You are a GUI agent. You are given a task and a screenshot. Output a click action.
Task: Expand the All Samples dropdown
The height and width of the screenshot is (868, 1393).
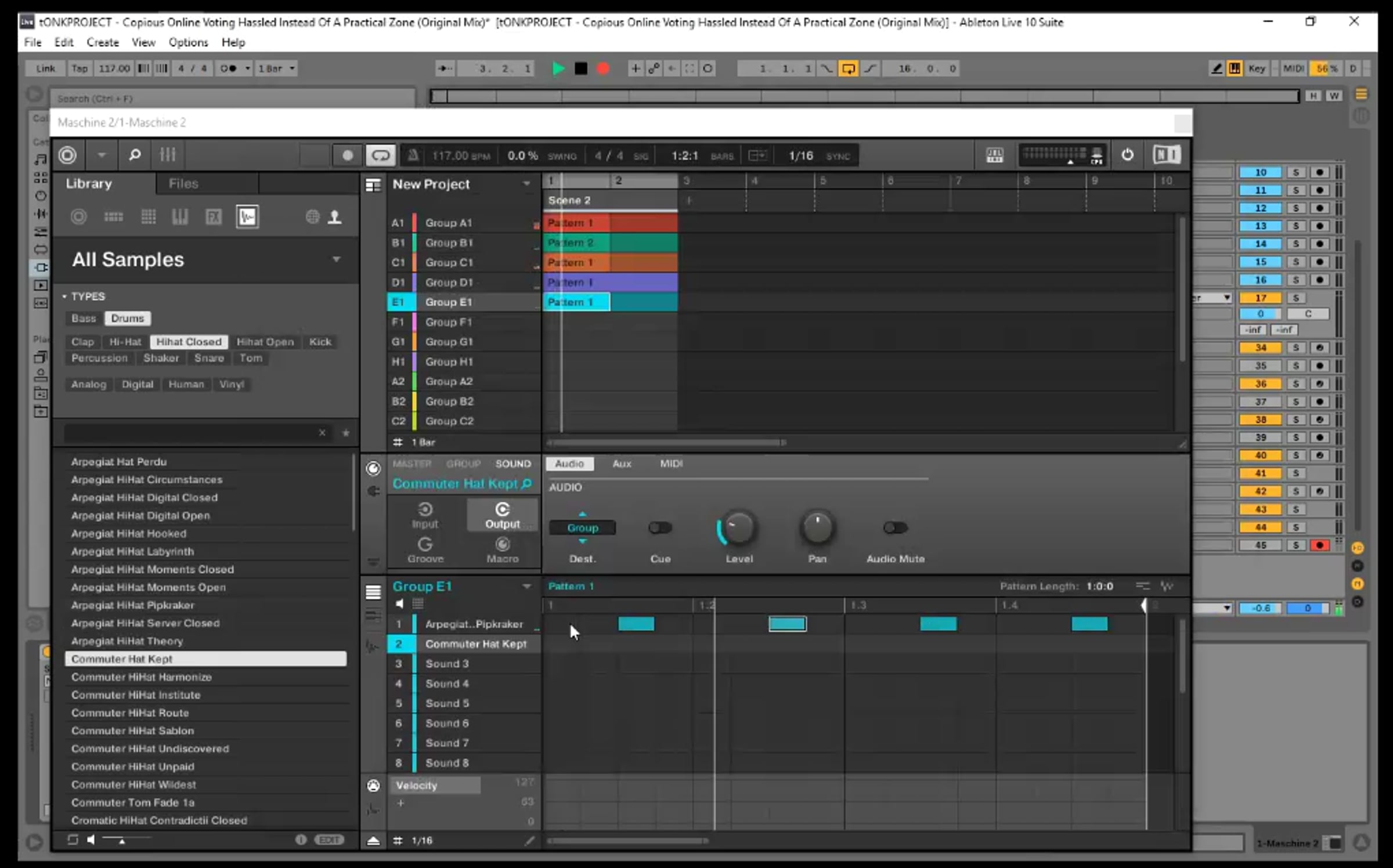click(x=336, y=259)
